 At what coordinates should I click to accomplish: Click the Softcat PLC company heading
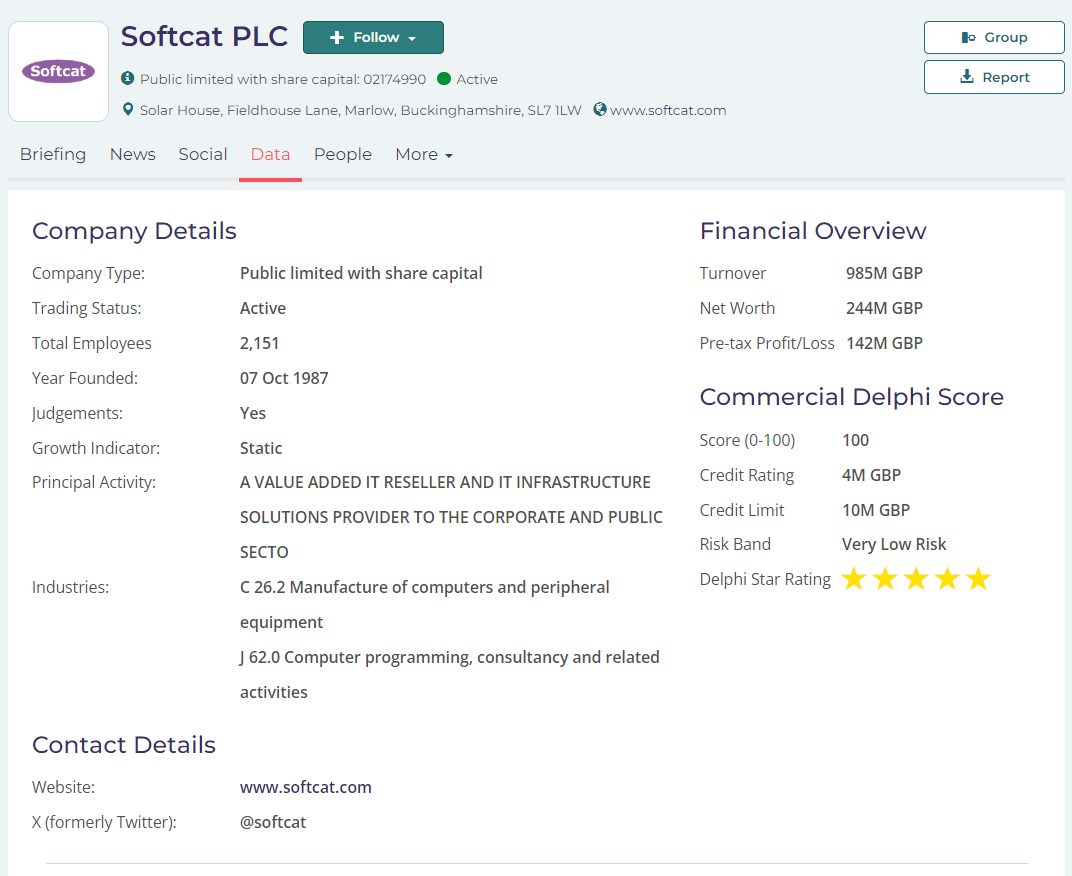(x=204, y=36)
